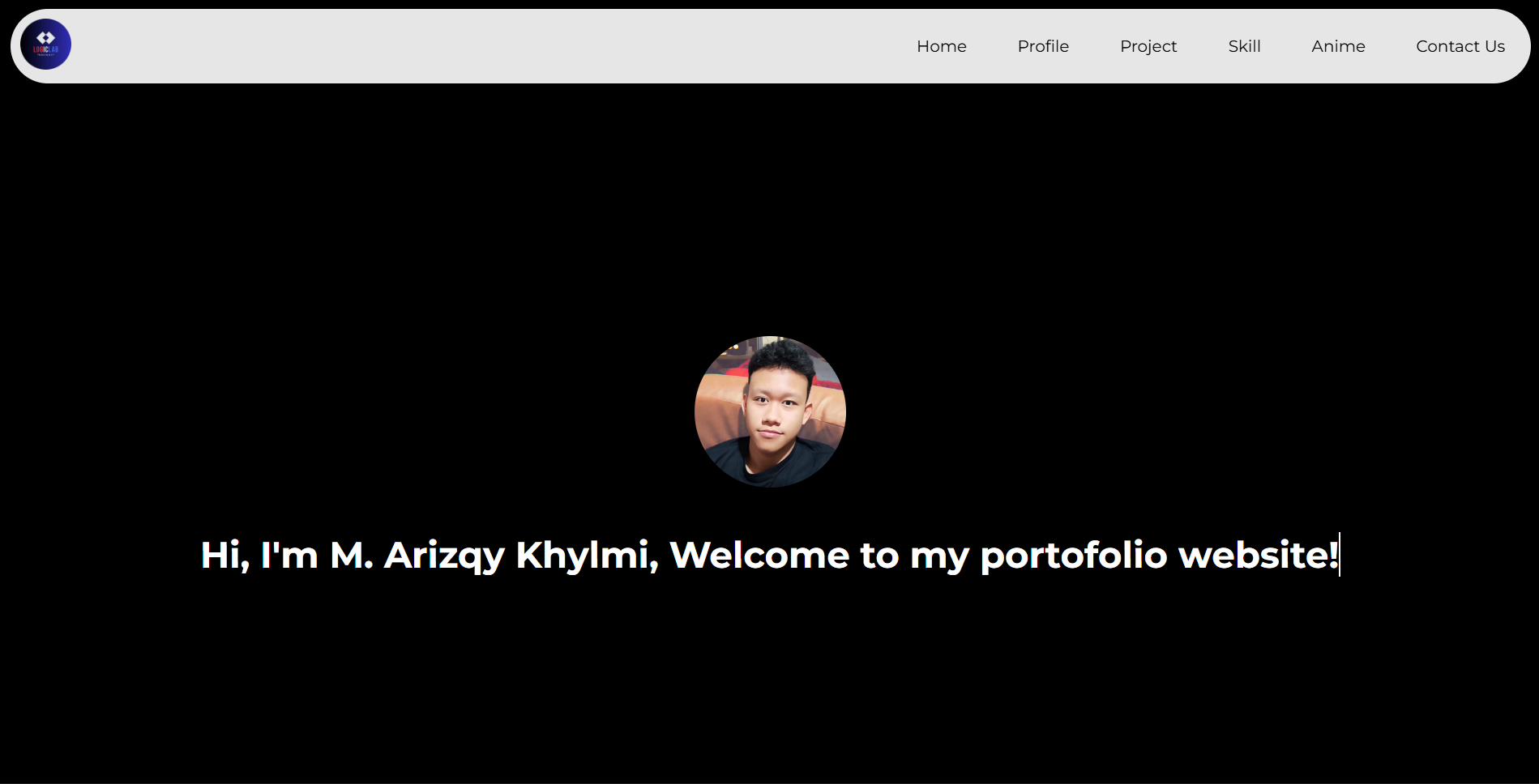Click the word "to" in the heading
This screenshot has height=784, width=1539.
(x=879, y=556)
